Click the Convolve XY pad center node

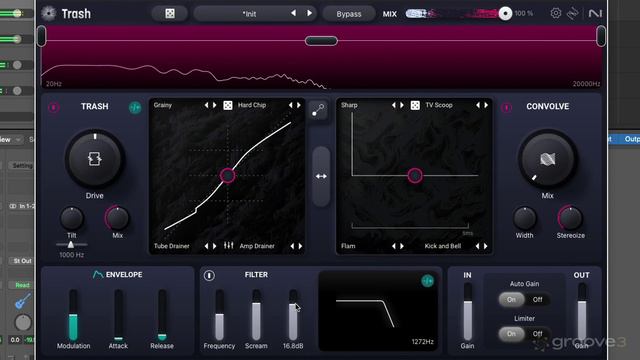[415, 176]
